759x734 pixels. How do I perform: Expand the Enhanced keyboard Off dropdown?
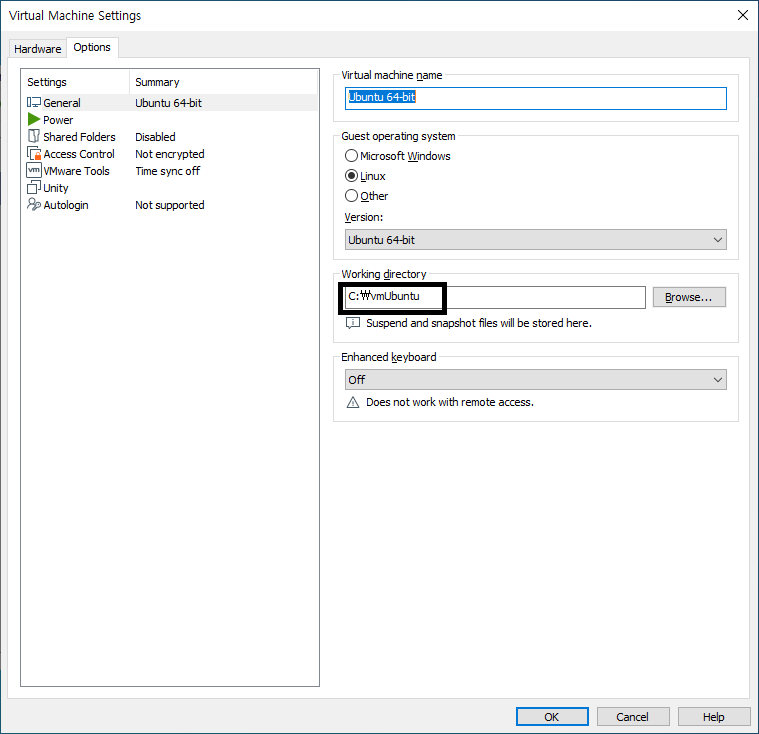535,380
